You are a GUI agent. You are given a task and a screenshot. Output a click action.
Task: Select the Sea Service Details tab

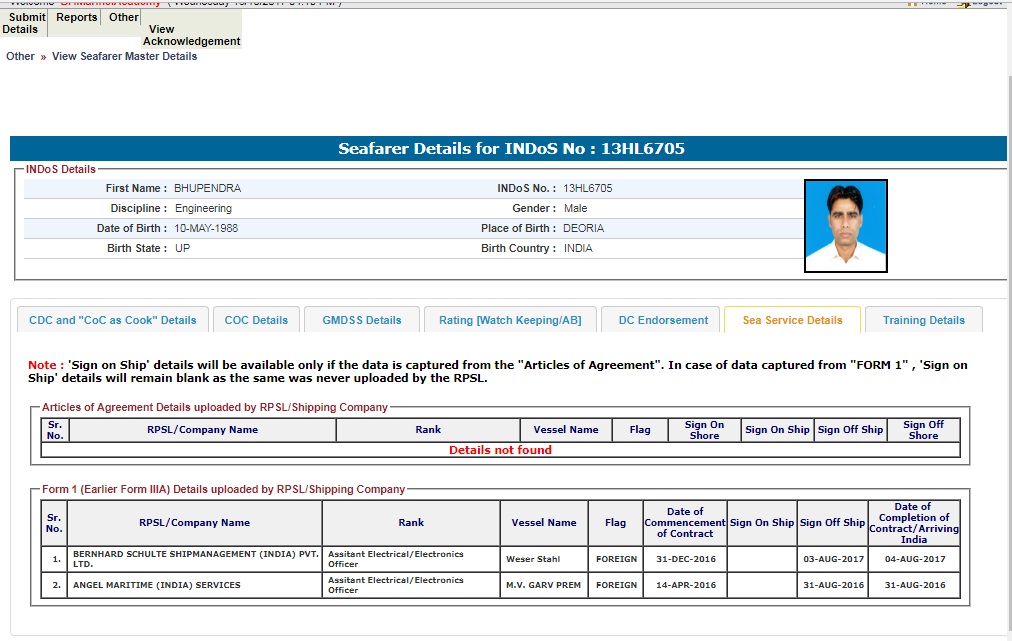792,320
